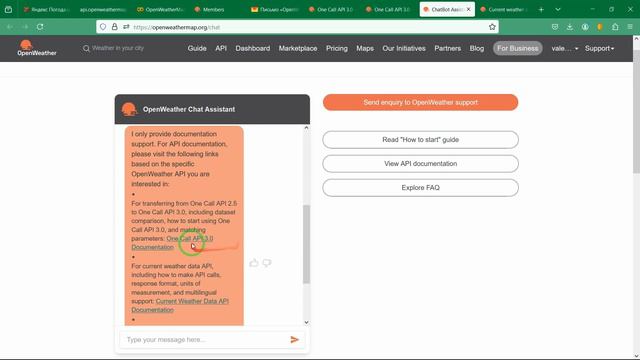Expand the Support dropdown menu
This screenshot has height=360, width=640.
[x=599, y=48]
